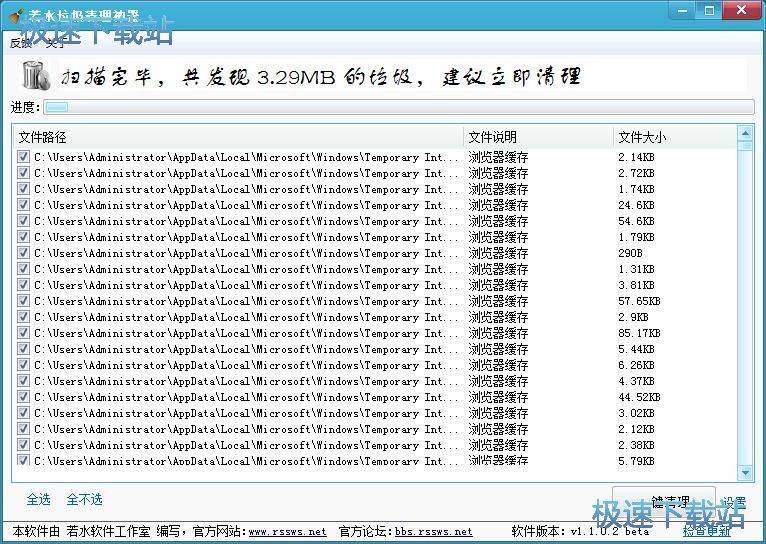The height and width of the screenshot is (544, 766).
Task: Select the file size text 5.44KB
Action: (636, 349)
